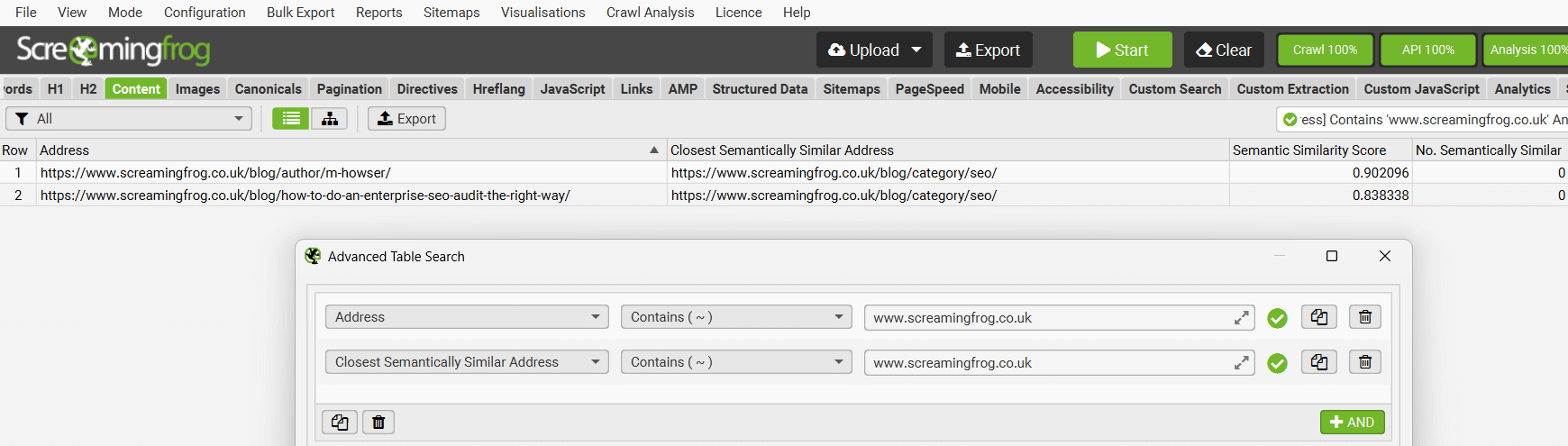
Task: Click the Crawl 100% progress indicator
Action: pyautogui.click(x=1325, y=50)
